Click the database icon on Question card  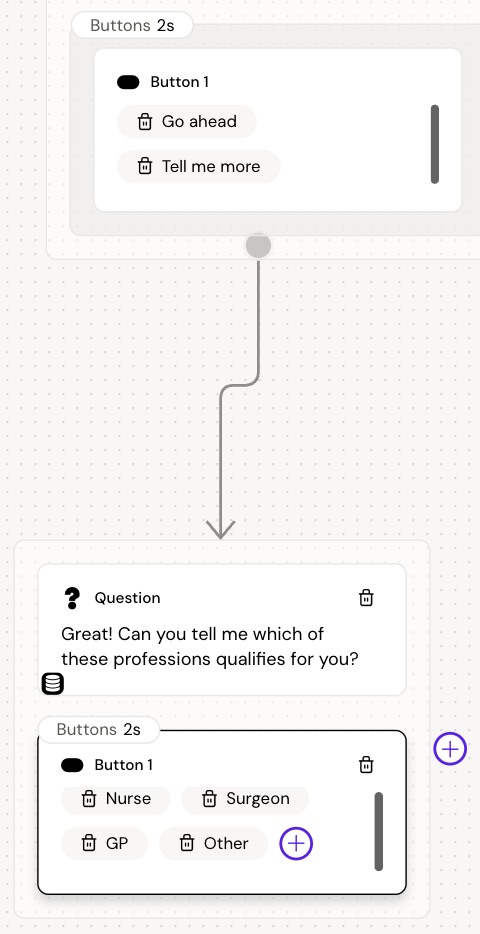52,684
